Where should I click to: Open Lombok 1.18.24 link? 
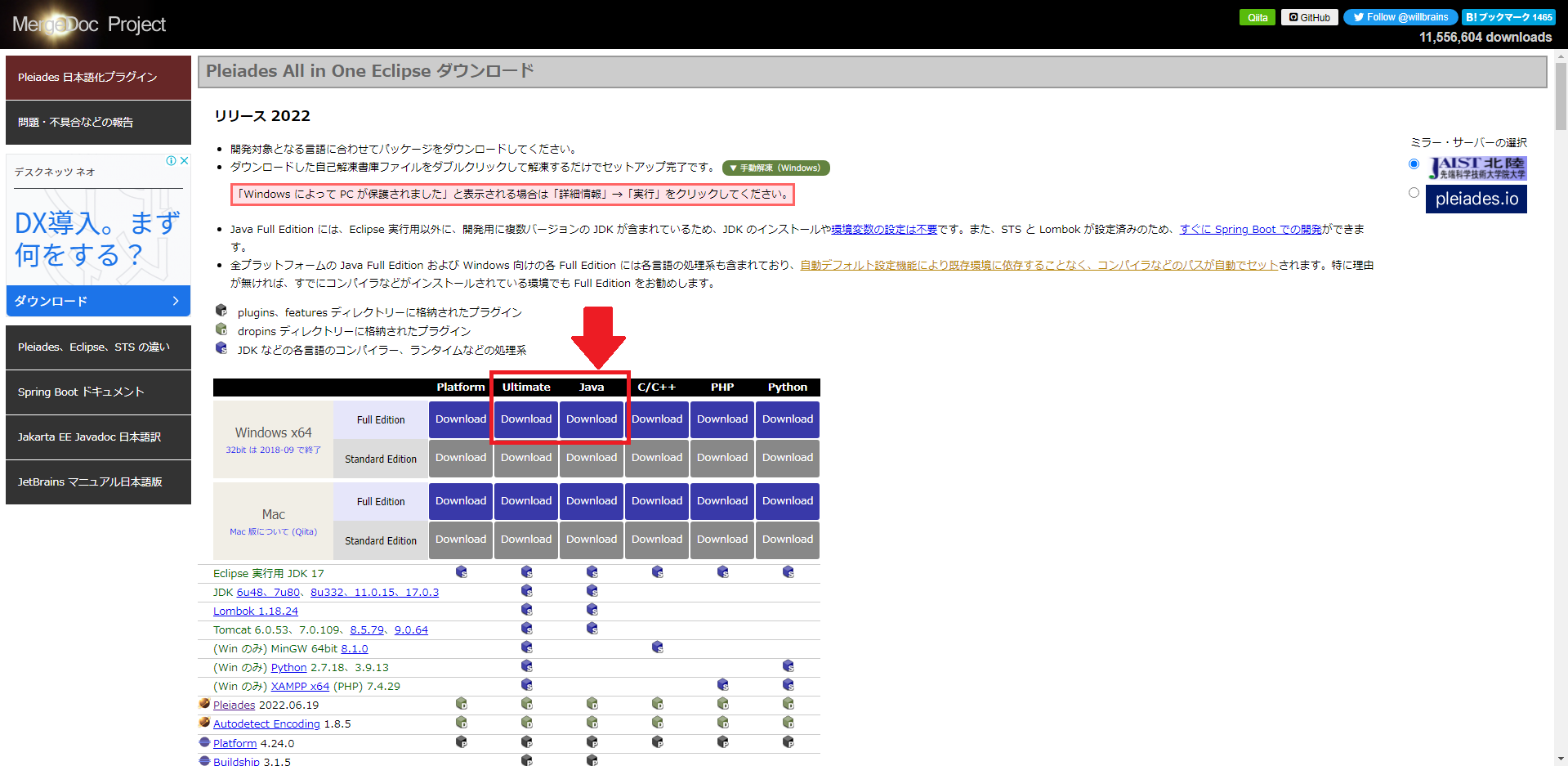tap(256, 611)
